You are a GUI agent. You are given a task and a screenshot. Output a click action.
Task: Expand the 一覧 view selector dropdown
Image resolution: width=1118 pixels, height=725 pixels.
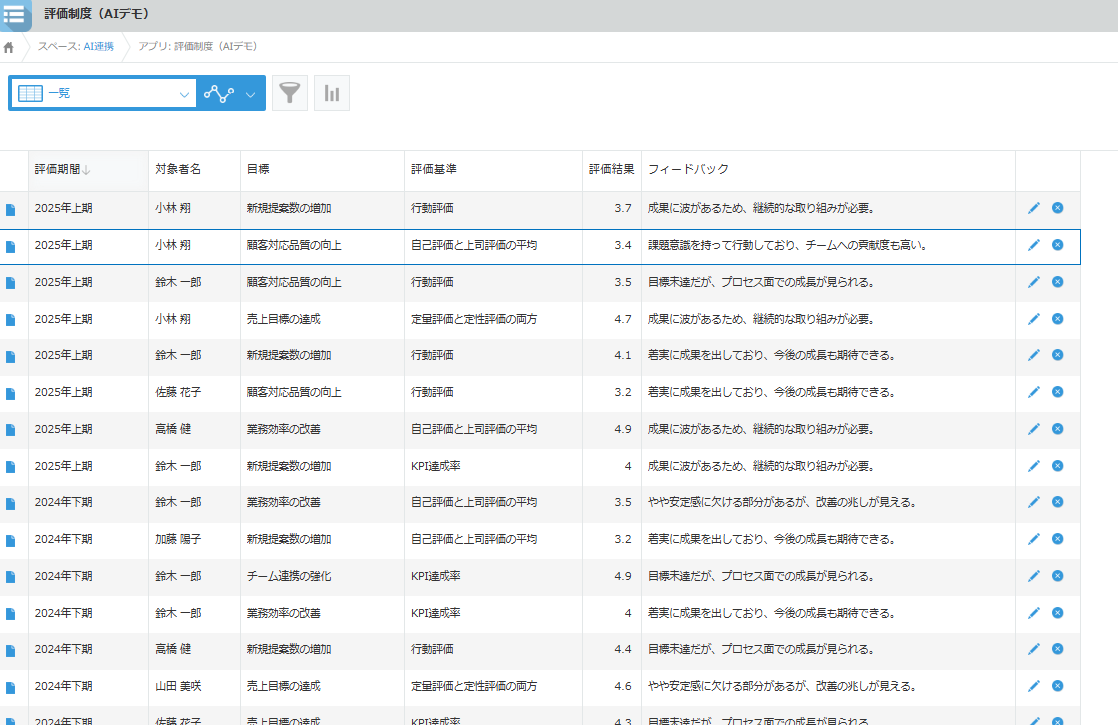tap(184, 94)
